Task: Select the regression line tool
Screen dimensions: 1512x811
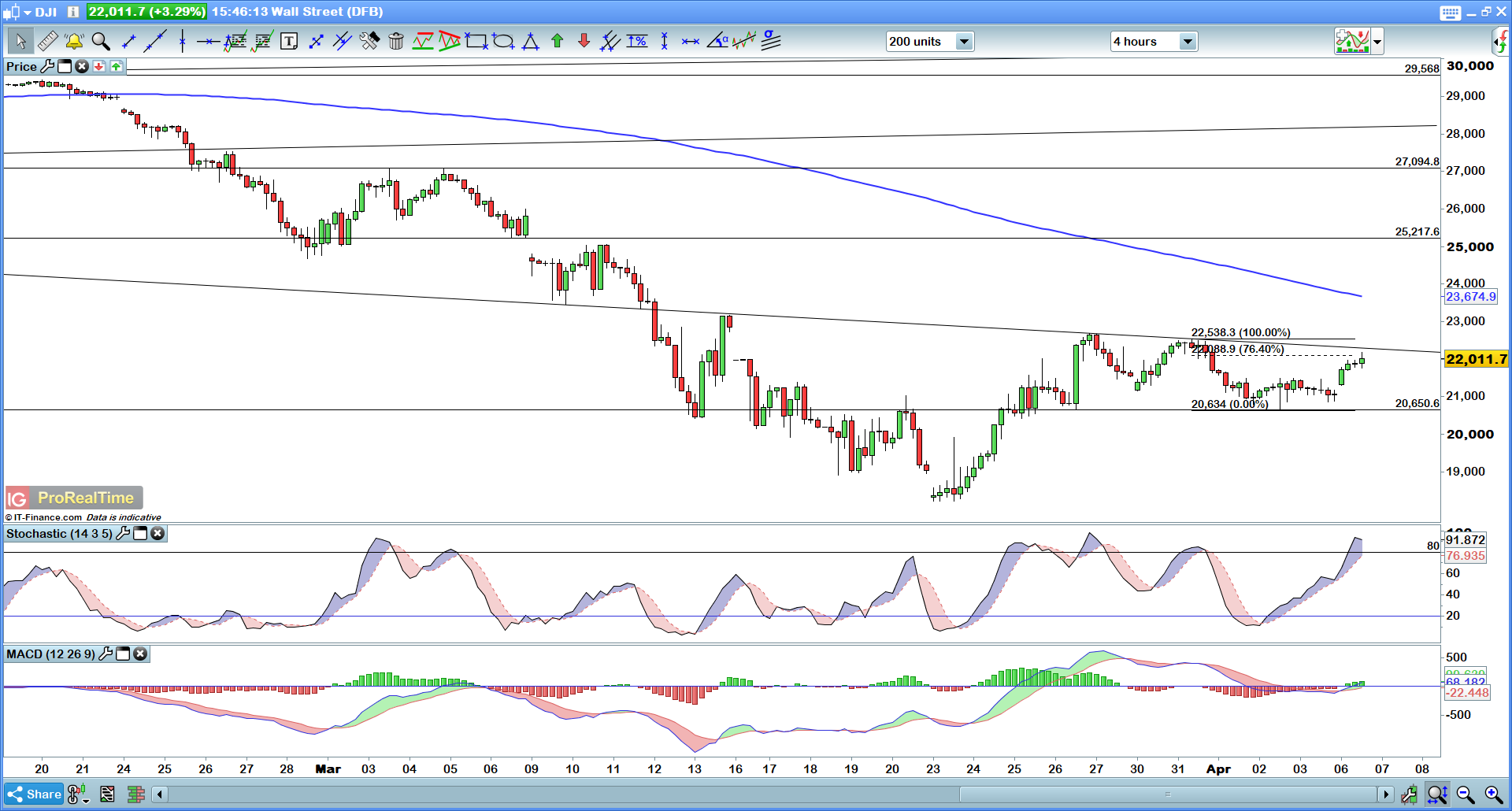Action: pos(743,41)
